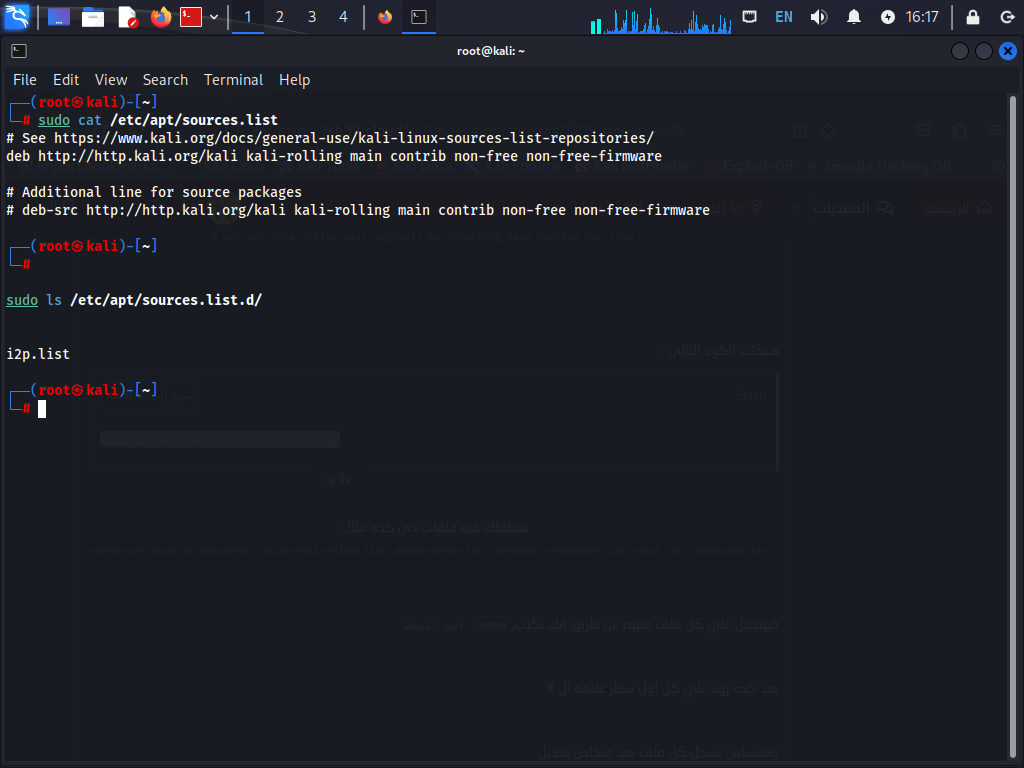Switch to workspace 2
1024x768 pixels.
tap(280, 17)
